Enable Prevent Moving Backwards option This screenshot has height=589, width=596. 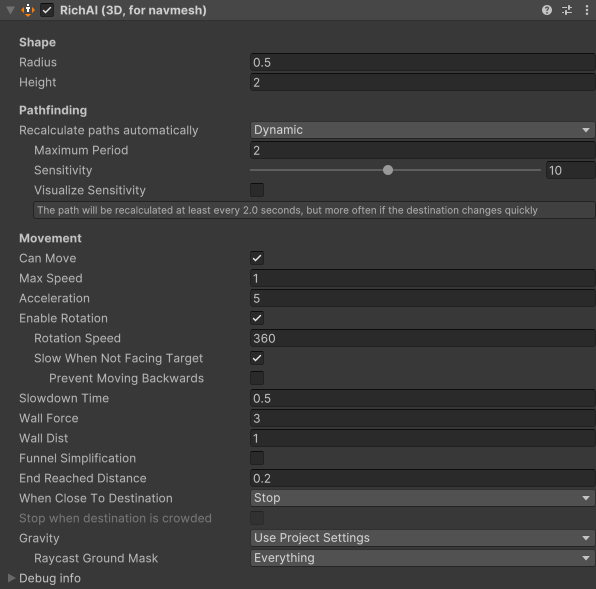257,378
